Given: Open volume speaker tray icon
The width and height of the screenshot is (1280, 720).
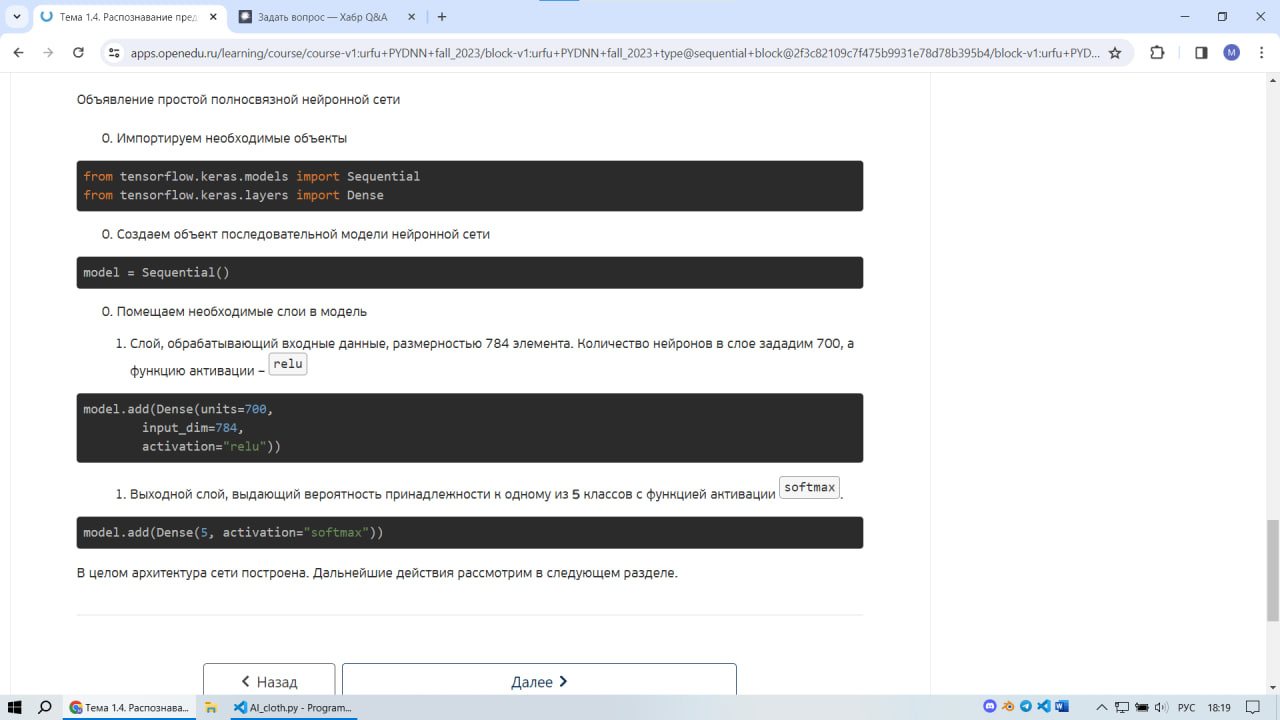Looking at the screenshot, I should click(1161, 707).
